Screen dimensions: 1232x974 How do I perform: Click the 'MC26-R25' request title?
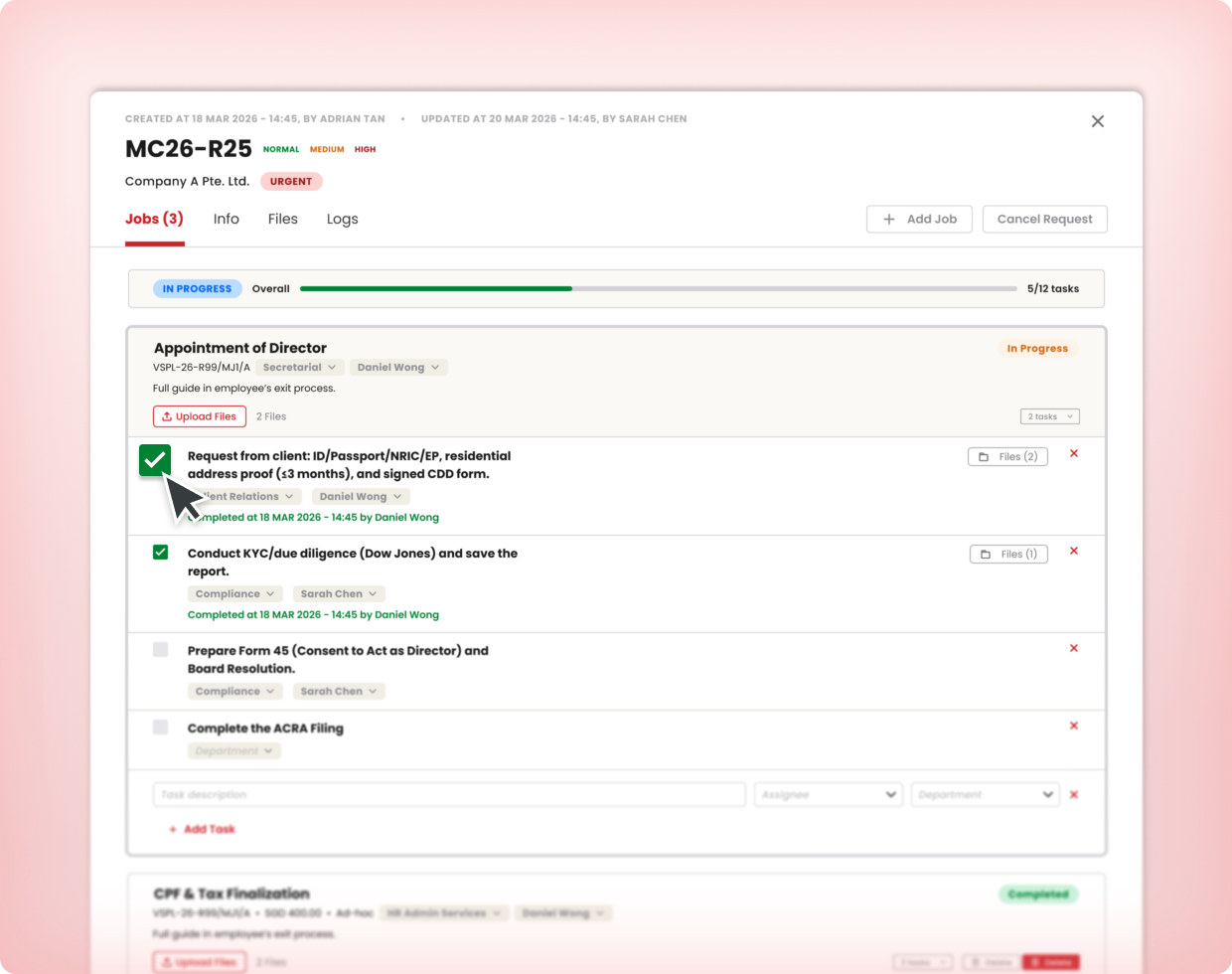coord(189,149)
